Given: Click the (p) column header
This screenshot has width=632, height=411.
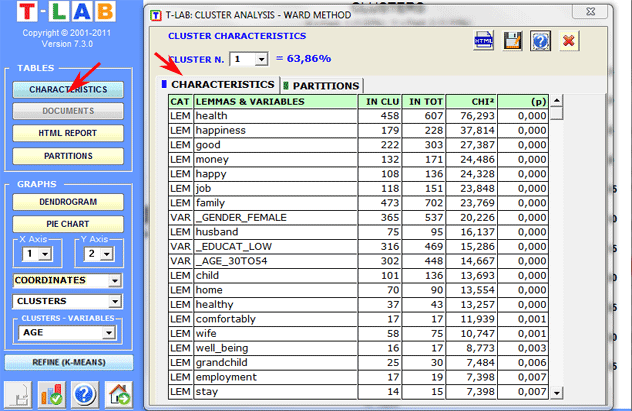Looking at the screenshot, I should (523, 102).
